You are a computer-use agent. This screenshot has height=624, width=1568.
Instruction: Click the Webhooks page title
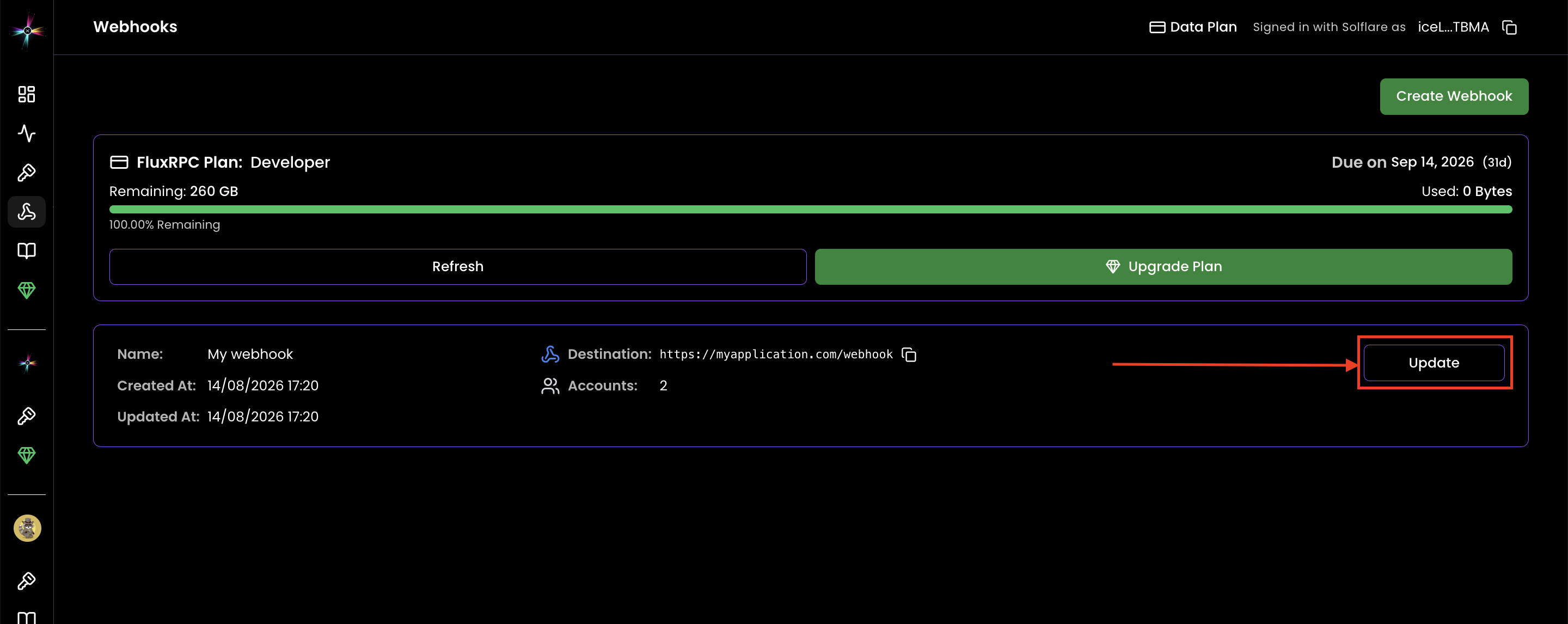[135, 27]
